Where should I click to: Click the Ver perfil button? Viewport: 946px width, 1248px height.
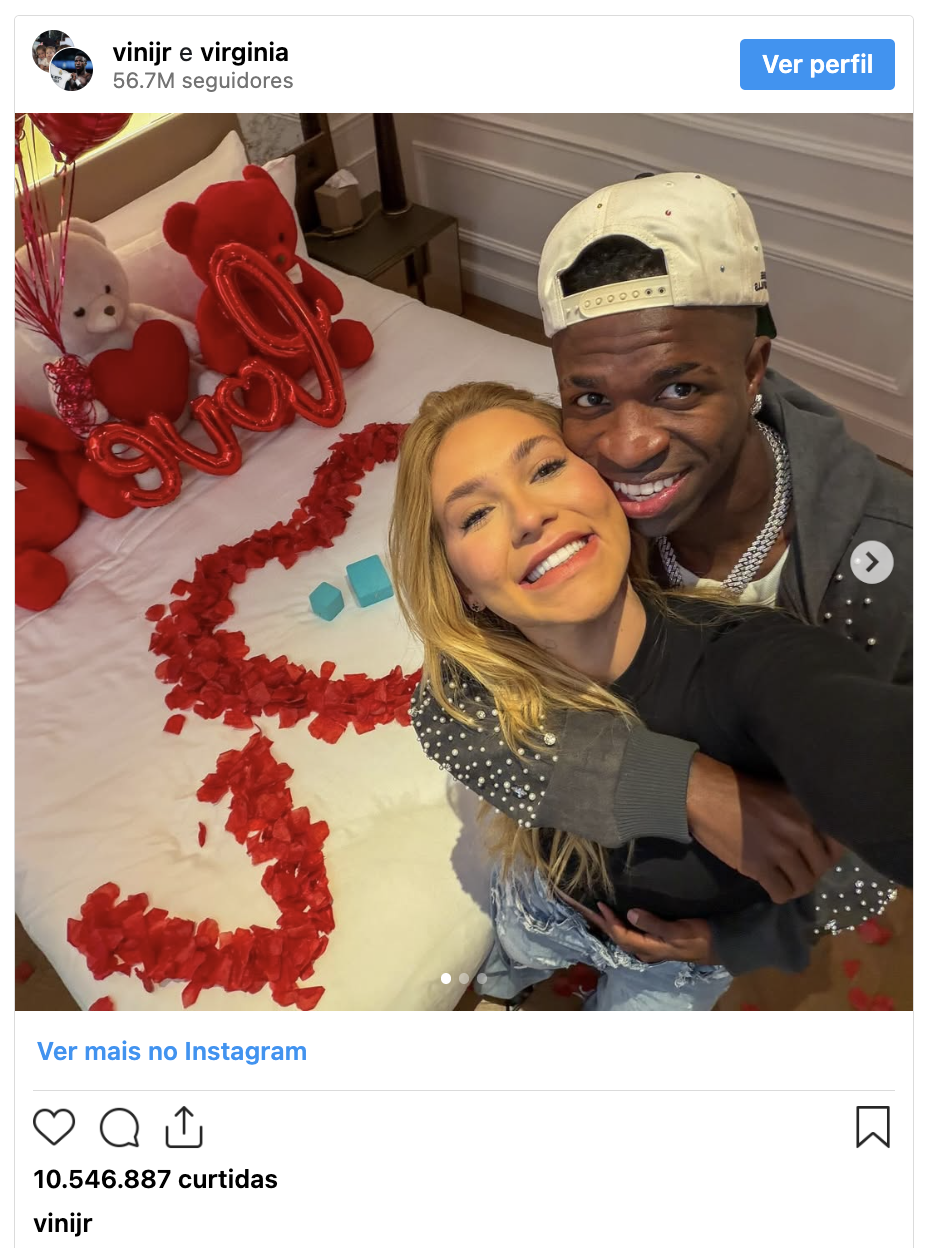point(817,65)
